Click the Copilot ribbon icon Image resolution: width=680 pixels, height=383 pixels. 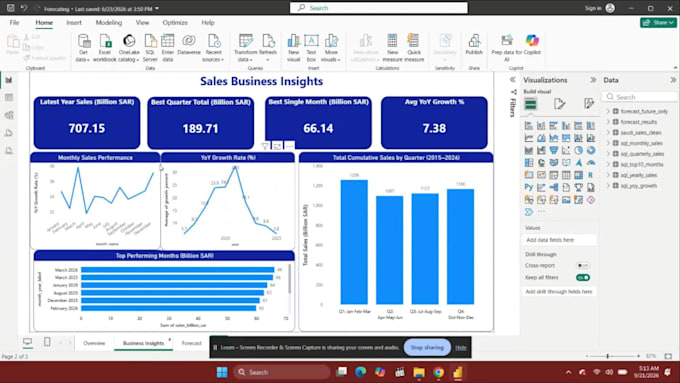pyautogui.click(x=532, y=41)
